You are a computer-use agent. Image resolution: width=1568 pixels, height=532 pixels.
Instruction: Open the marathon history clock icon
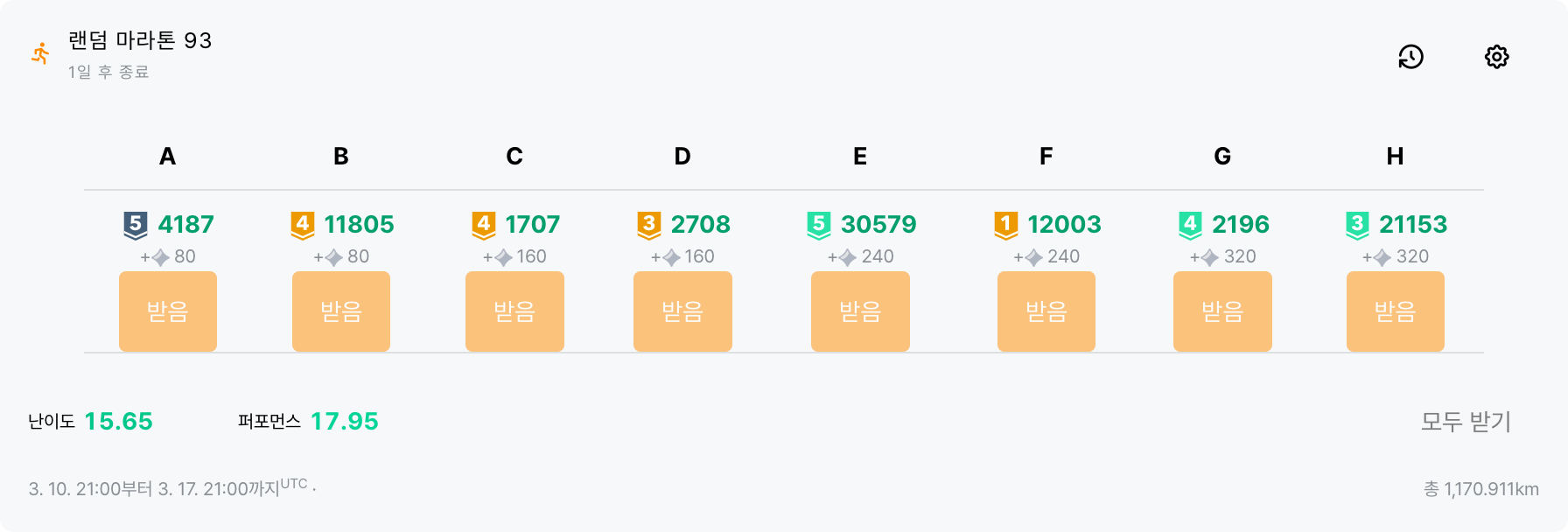1410,57
